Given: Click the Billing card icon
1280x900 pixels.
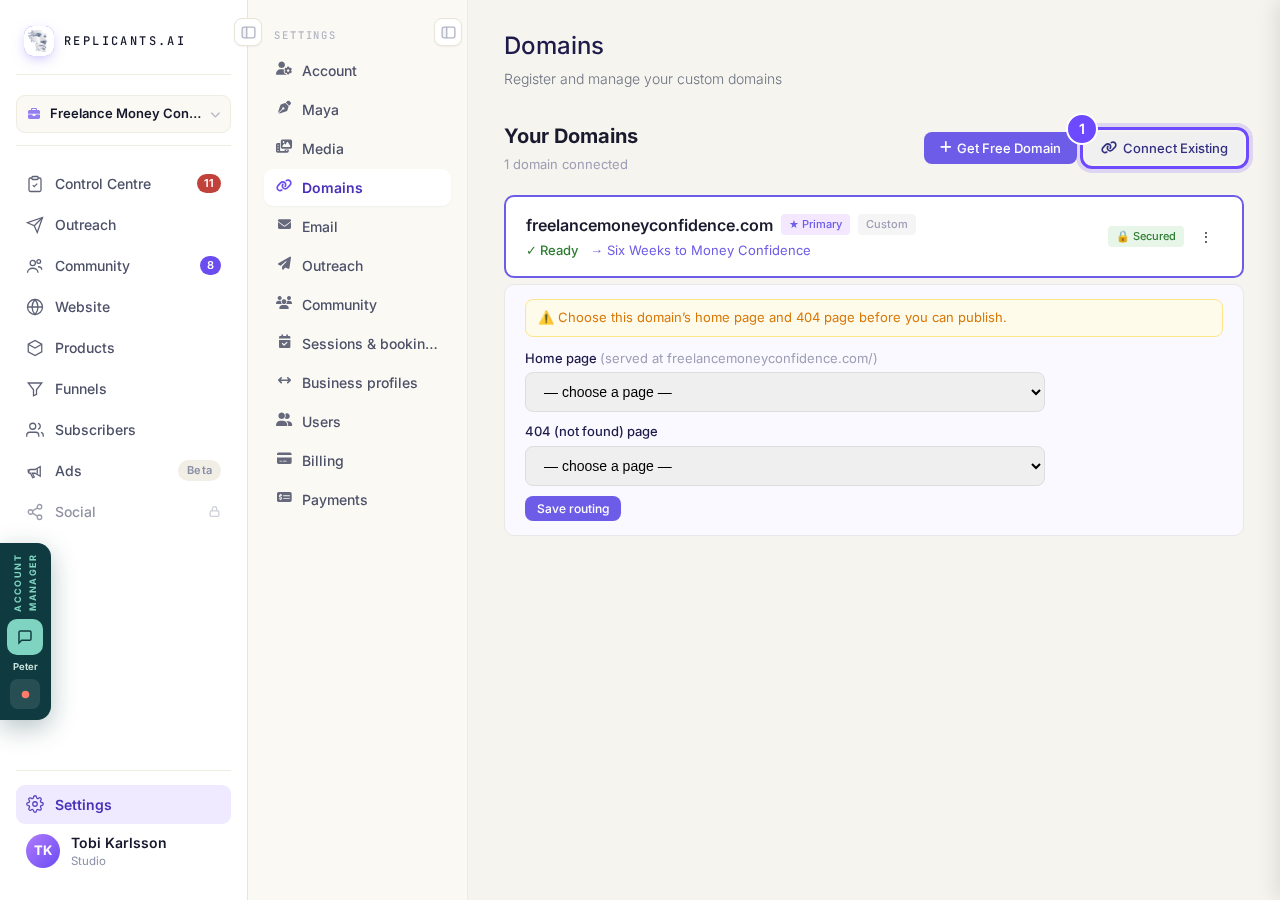Looking at the screenshot, I should pos(284,459).
